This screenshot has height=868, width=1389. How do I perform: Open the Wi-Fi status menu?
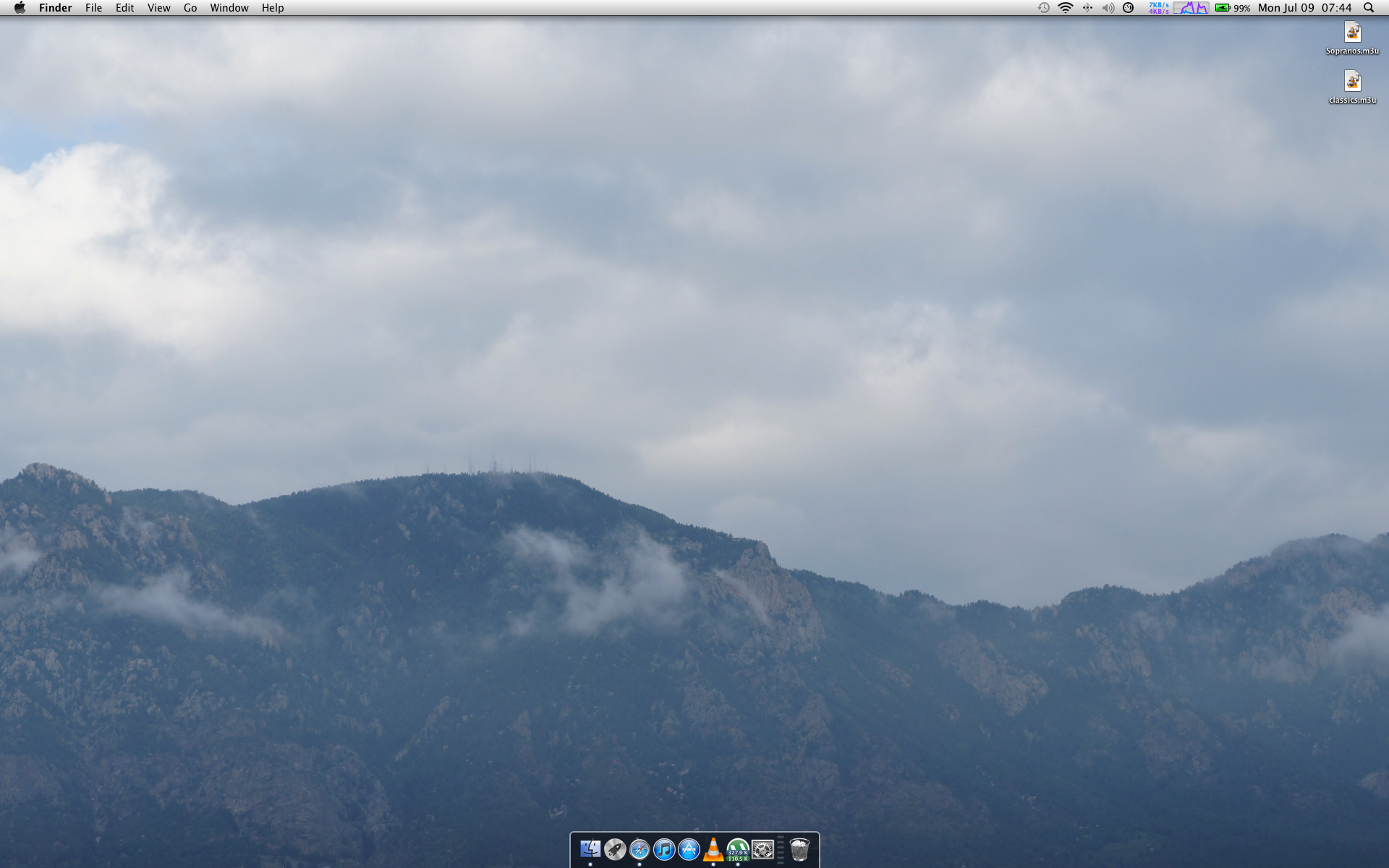[1065, 8]
